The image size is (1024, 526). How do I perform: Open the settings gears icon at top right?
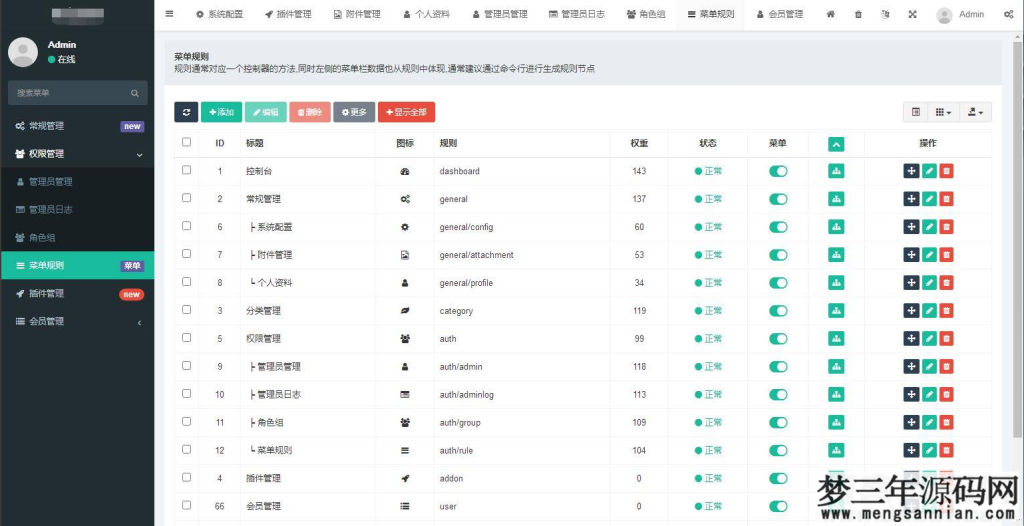1008,14
